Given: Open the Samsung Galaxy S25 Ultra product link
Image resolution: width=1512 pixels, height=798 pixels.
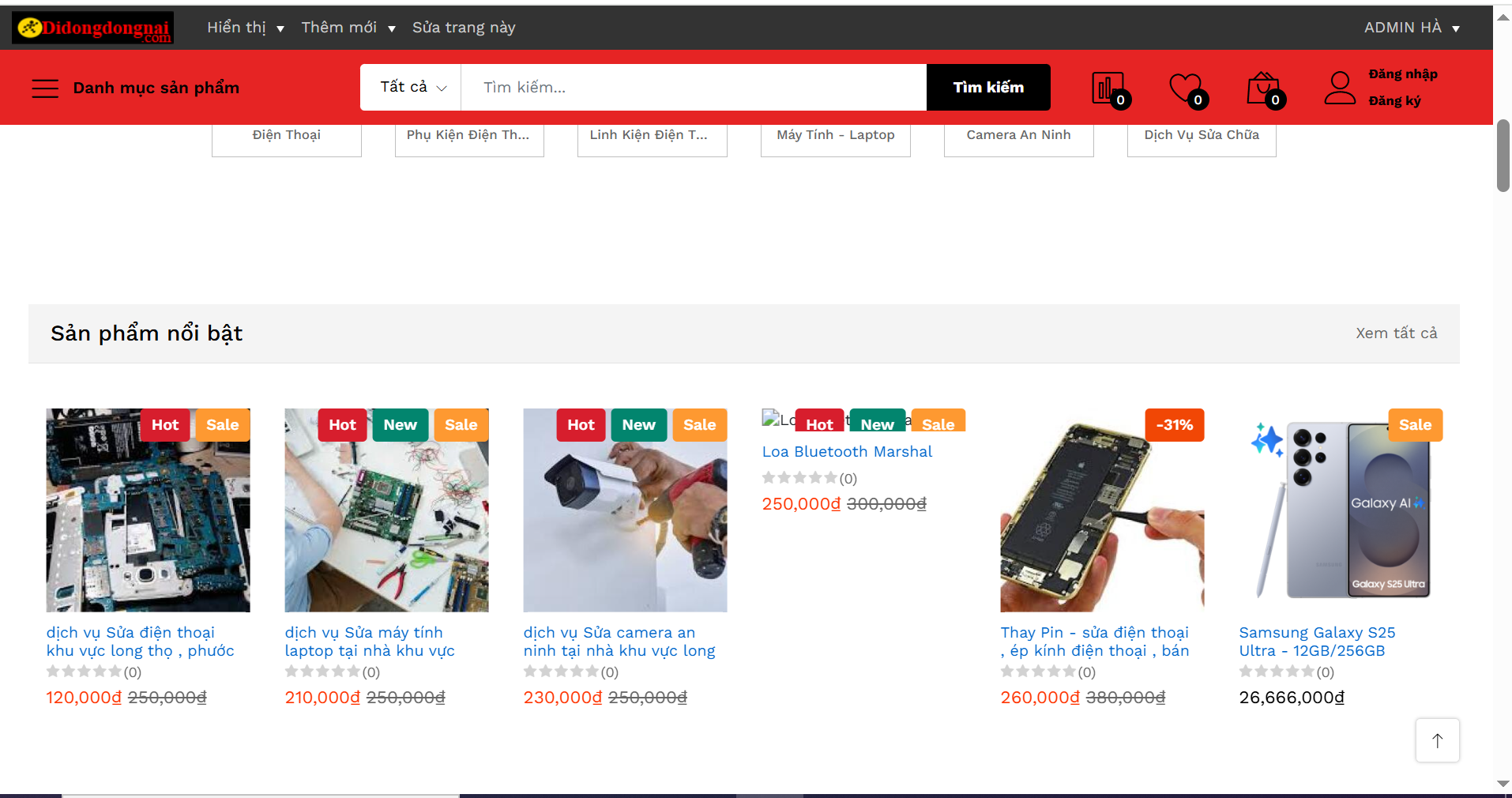Looking at the screenshot, I should pyautogui.click(x=1317, y=642).
